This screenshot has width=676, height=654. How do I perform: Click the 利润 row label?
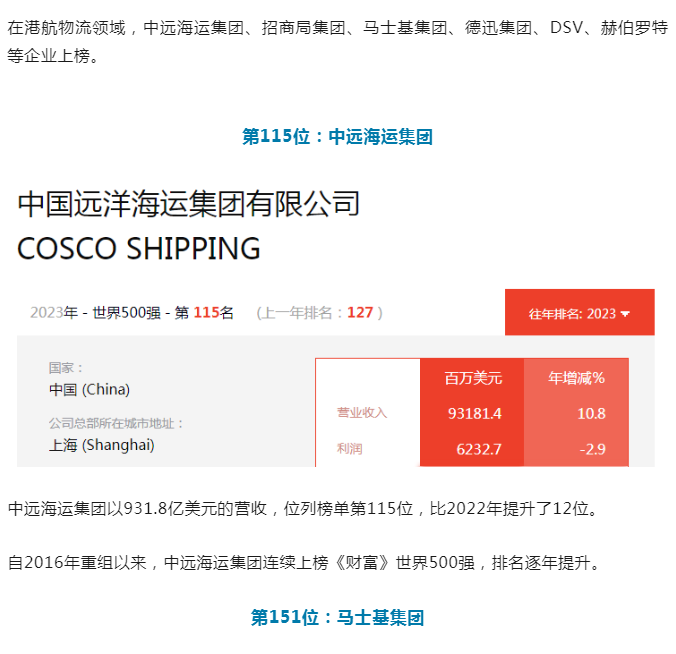349,449
